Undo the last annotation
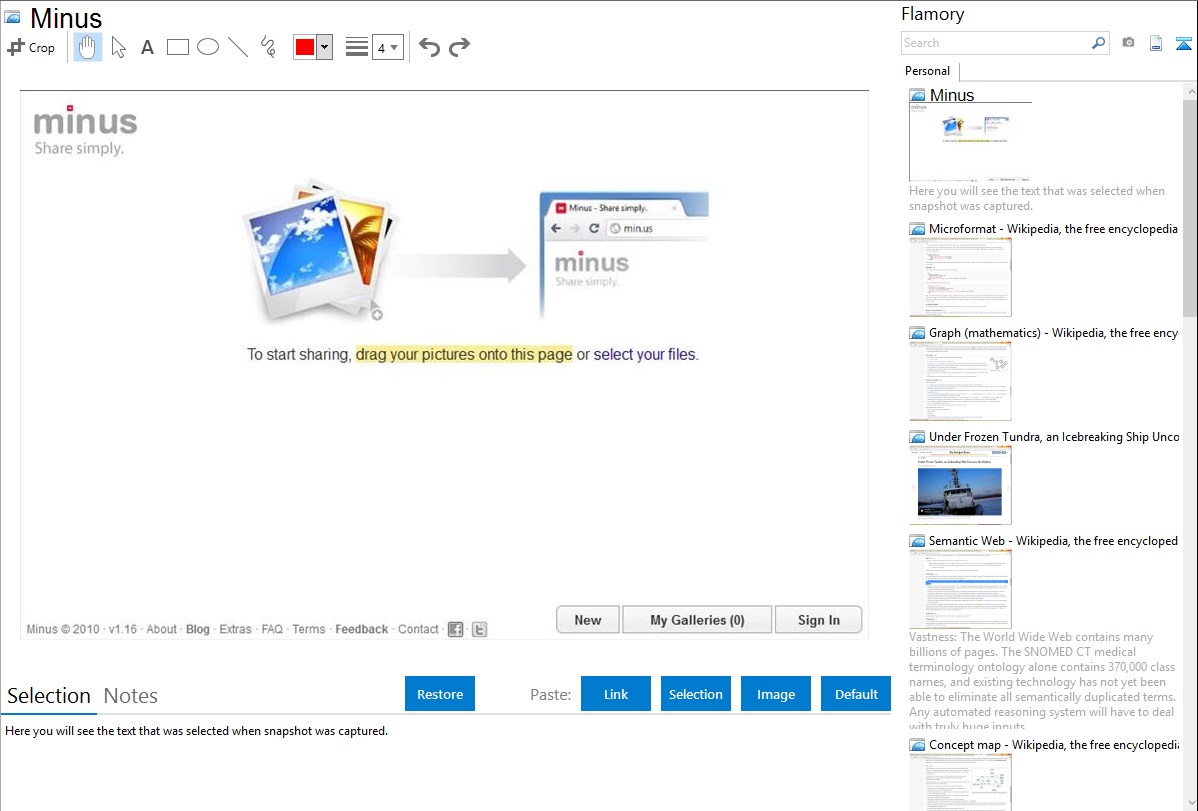 pyautogui.click(x=429, y=47)
